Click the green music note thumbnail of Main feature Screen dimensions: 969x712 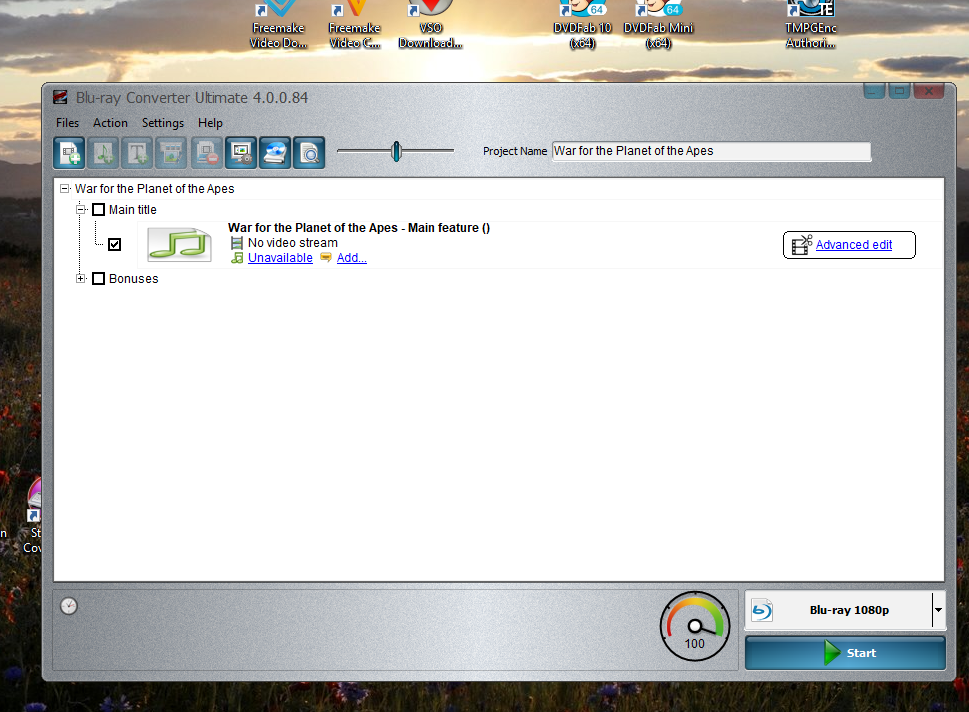[x=179, y=245]
